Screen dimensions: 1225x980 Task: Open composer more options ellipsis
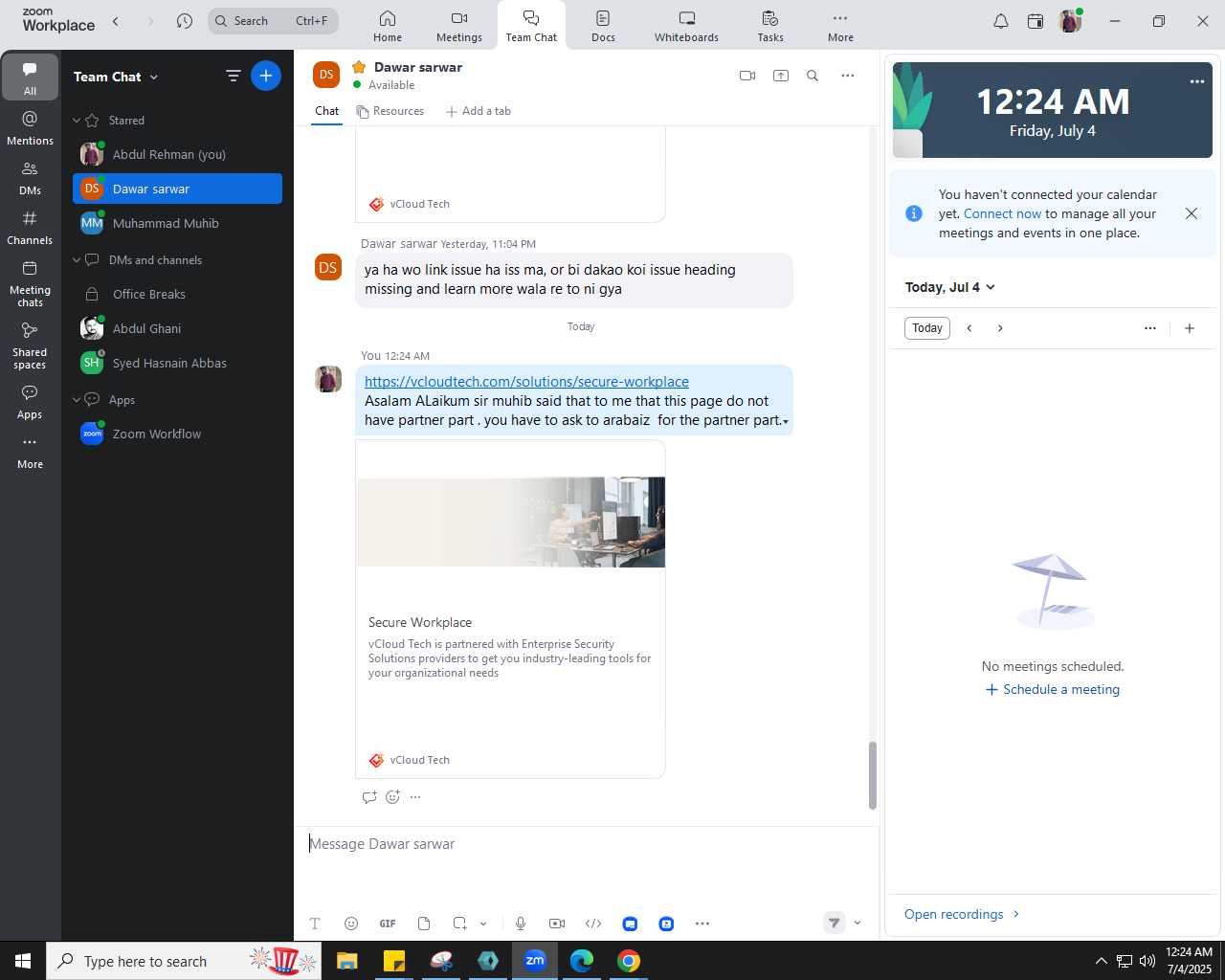coord(702,924)
